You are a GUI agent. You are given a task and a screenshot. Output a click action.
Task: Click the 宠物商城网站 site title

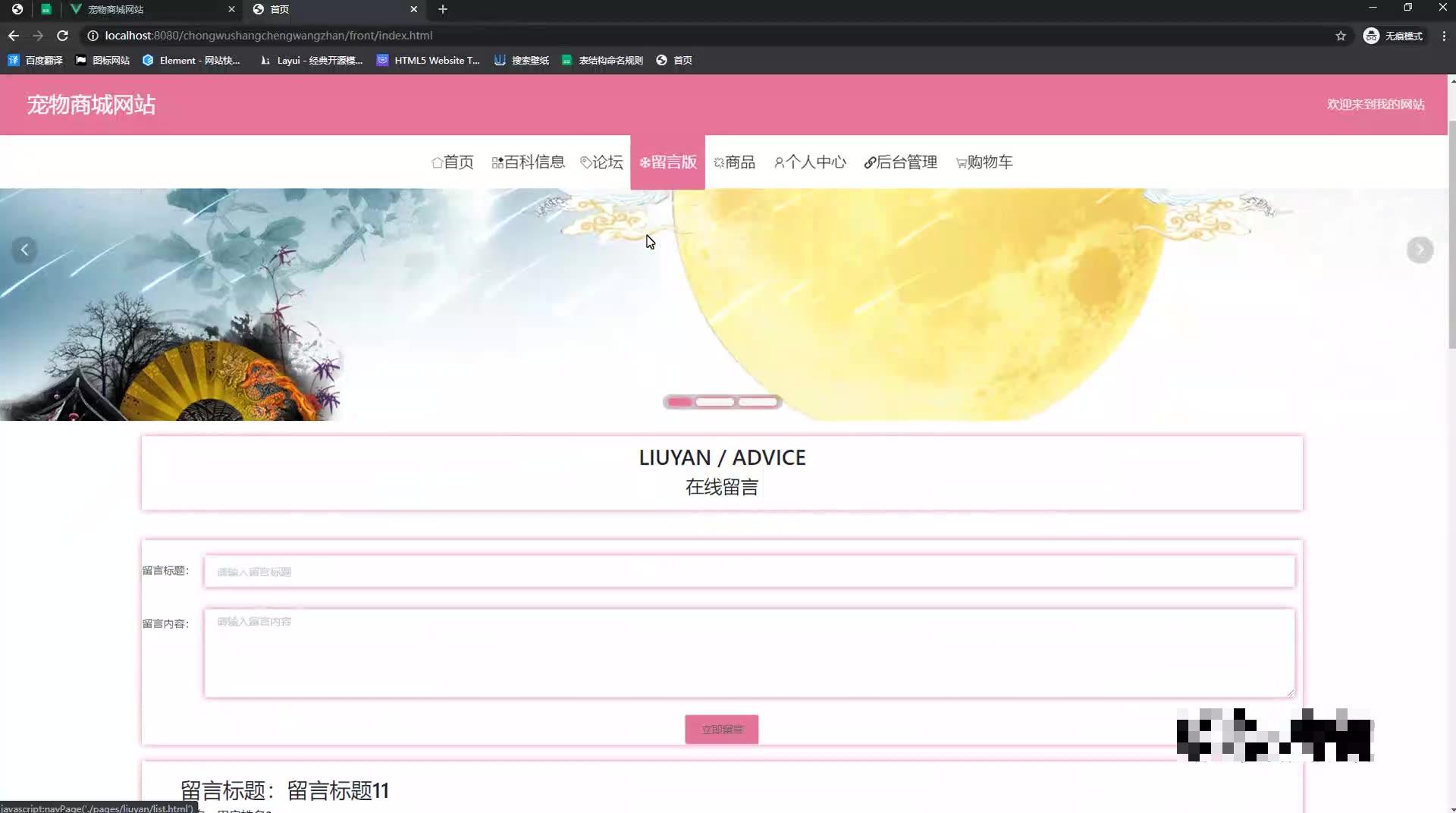coord(91,105)
